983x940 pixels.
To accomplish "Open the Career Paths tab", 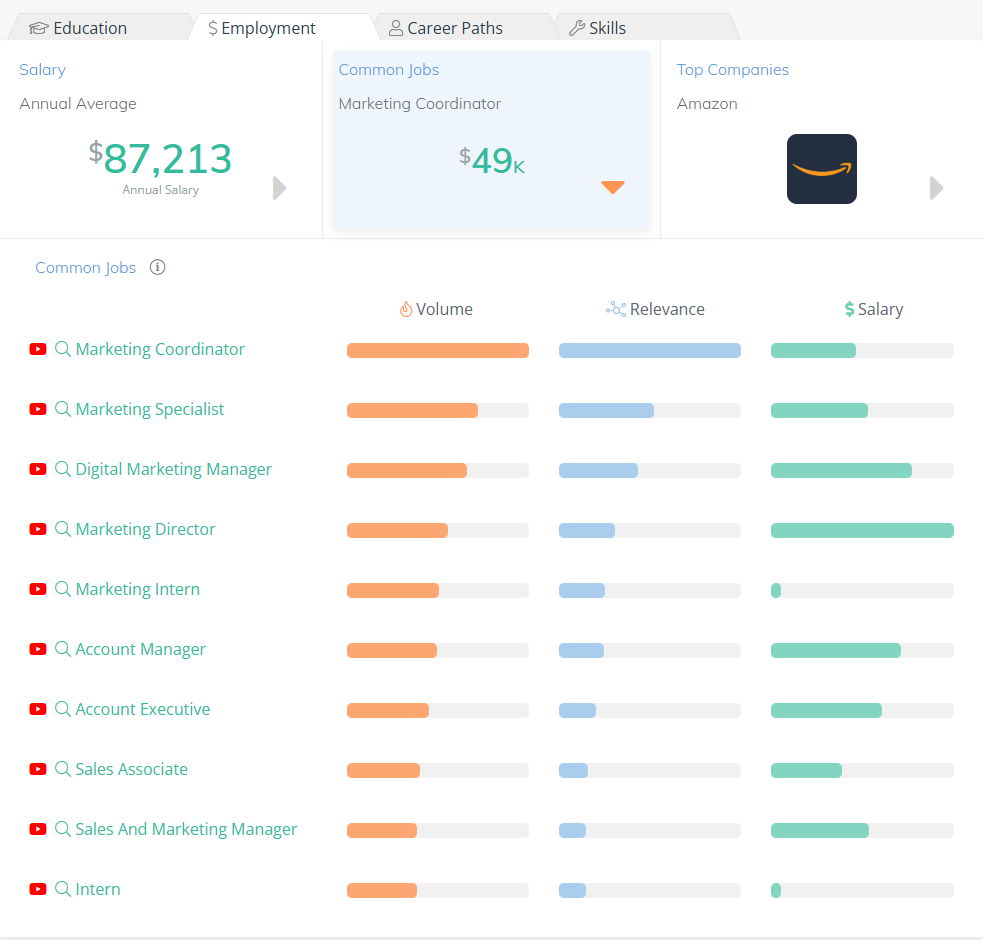I will click(x=445, y=28).
